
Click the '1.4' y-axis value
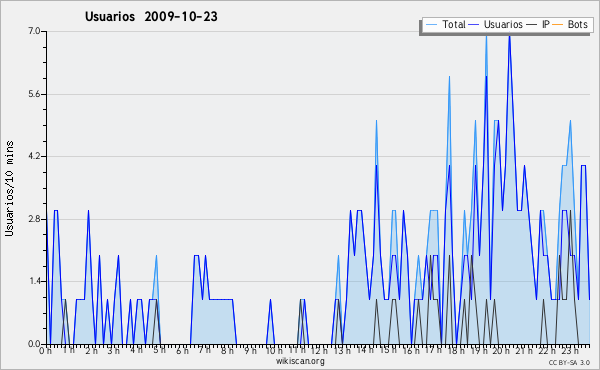(x=34, y=281)
